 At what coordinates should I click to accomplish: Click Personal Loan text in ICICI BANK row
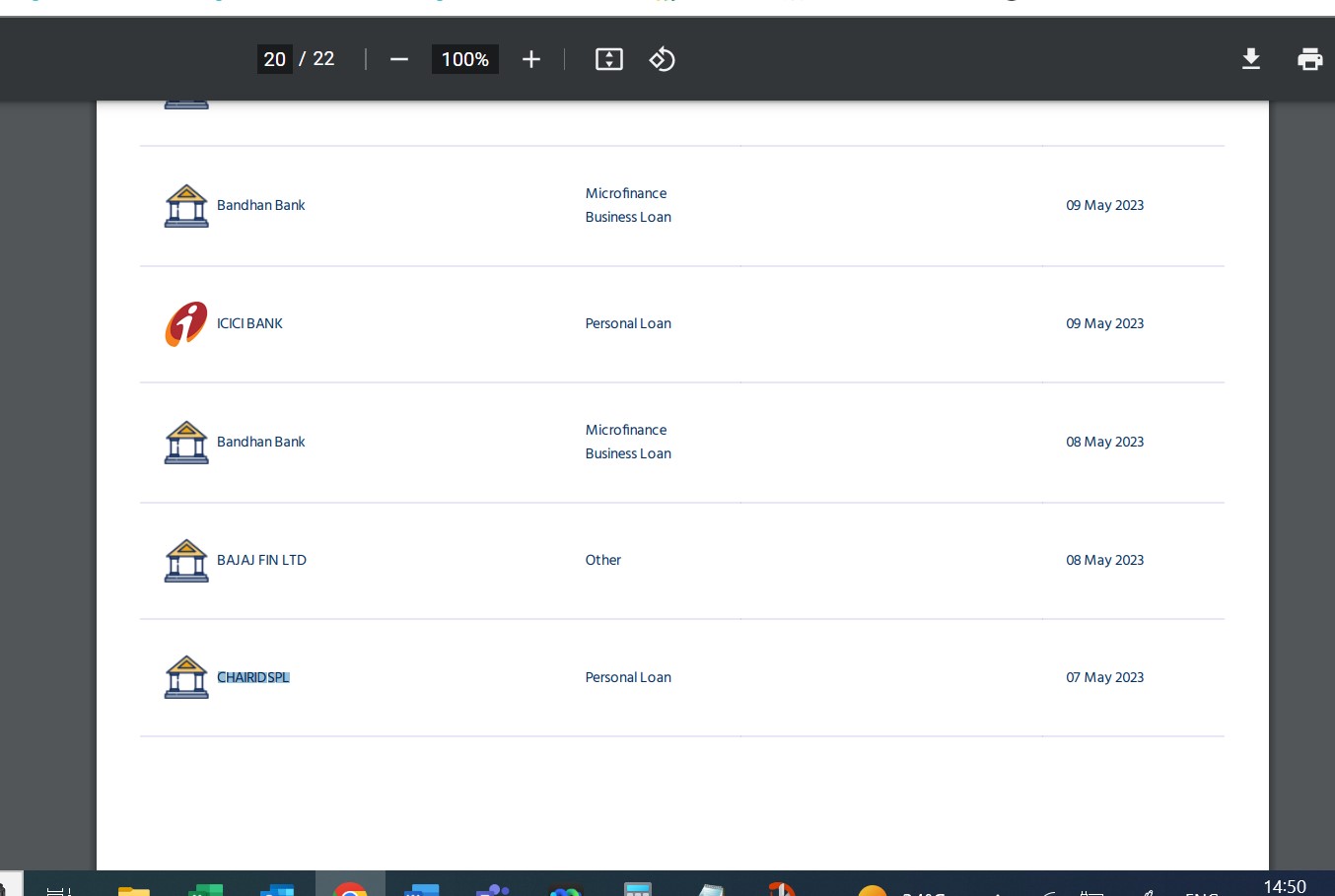[628, 324]
